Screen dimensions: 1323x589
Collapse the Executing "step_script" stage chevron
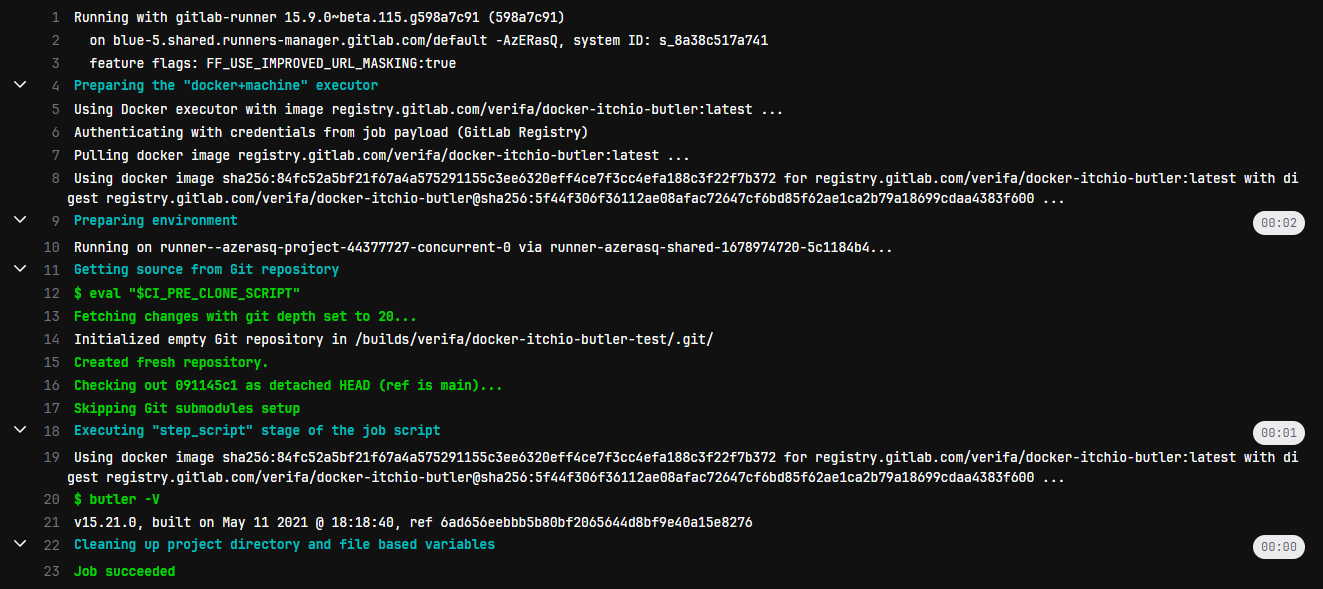click(20, 429)
